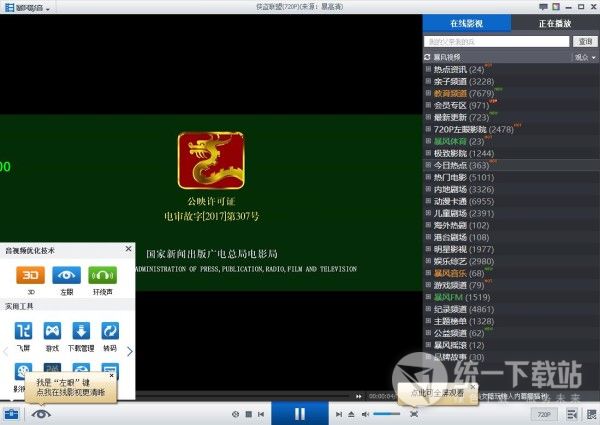The image size is (600, 425).
Task: Open the 观众 dropdown
Action: [585, 57]
